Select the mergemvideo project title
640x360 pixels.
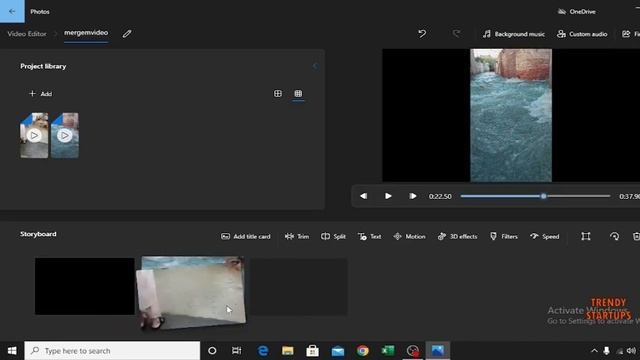[86, 33]
